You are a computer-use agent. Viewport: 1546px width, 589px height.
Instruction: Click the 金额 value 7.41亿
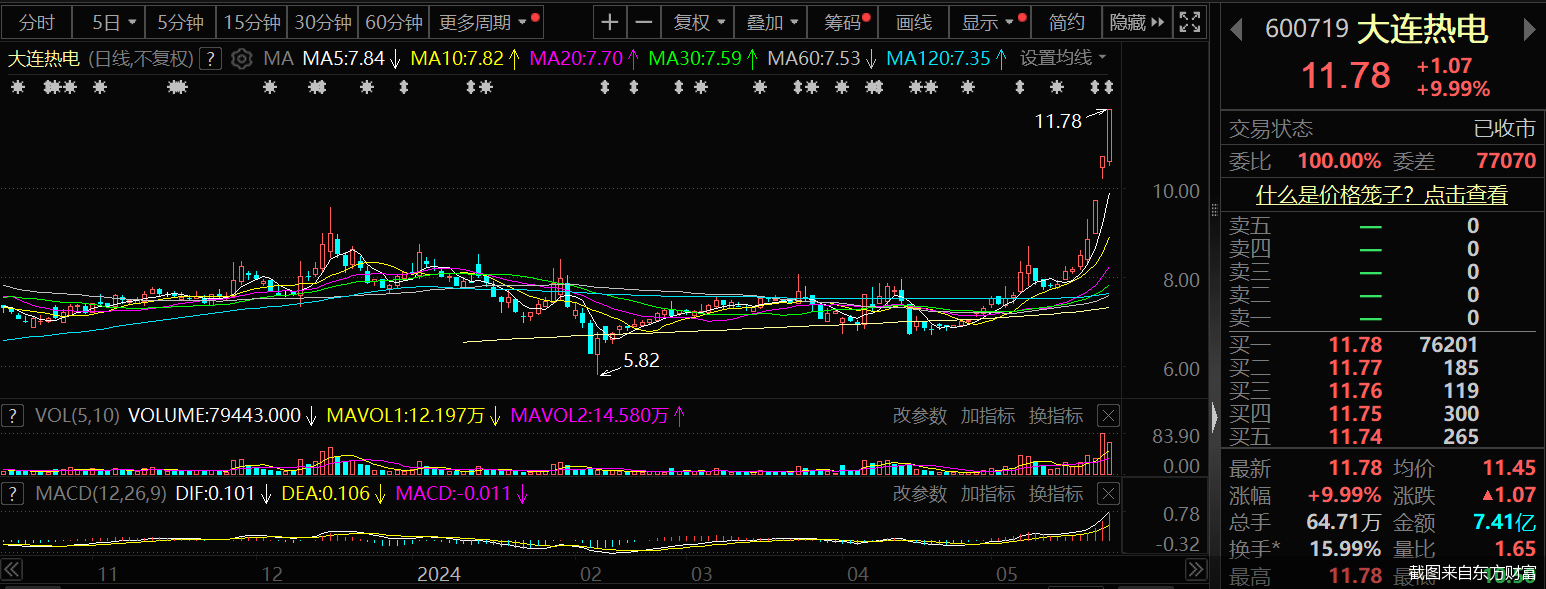tap(1505, 522)
